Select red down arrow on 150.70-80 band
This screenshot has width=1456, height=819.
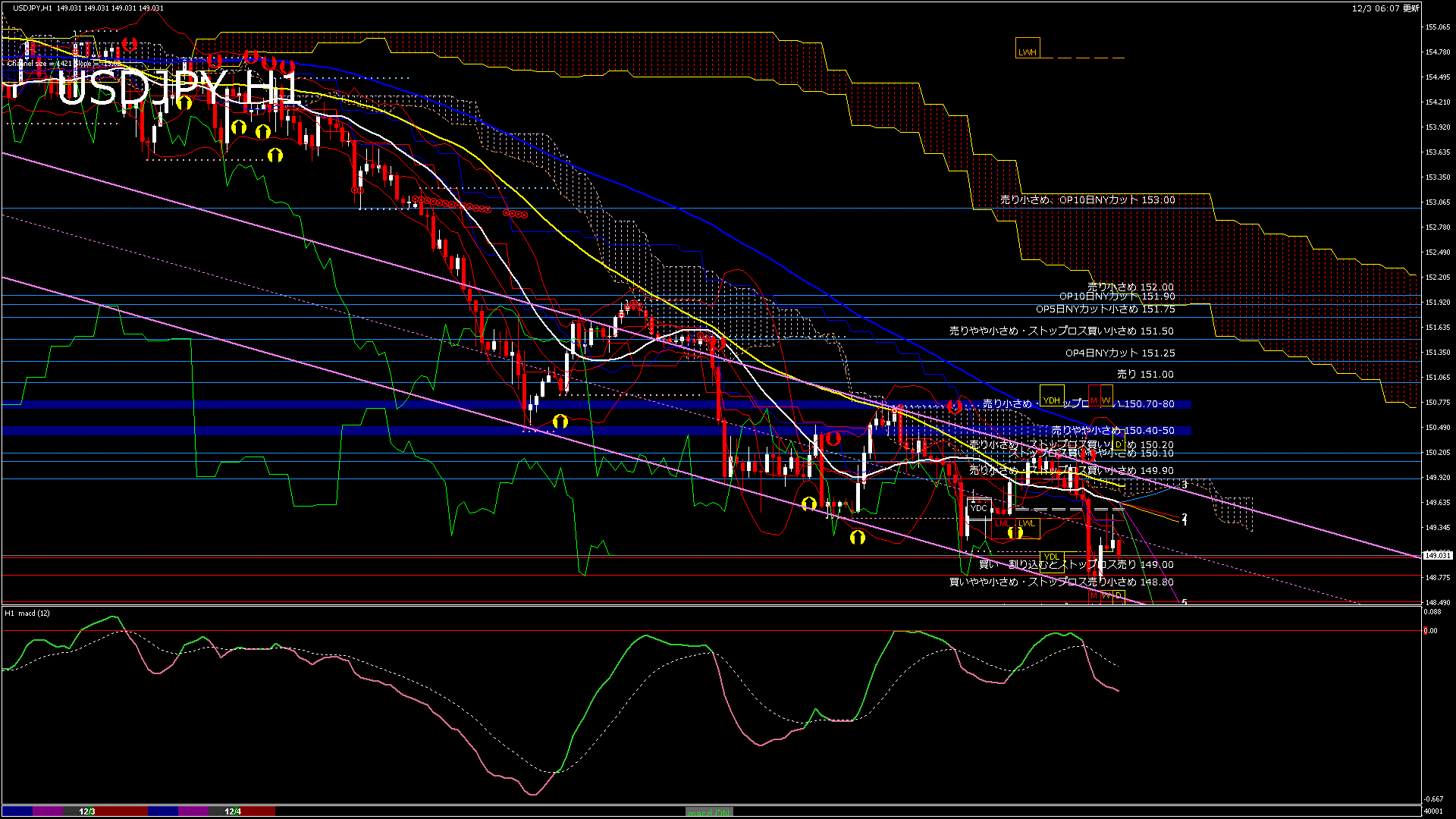[955, 406]
